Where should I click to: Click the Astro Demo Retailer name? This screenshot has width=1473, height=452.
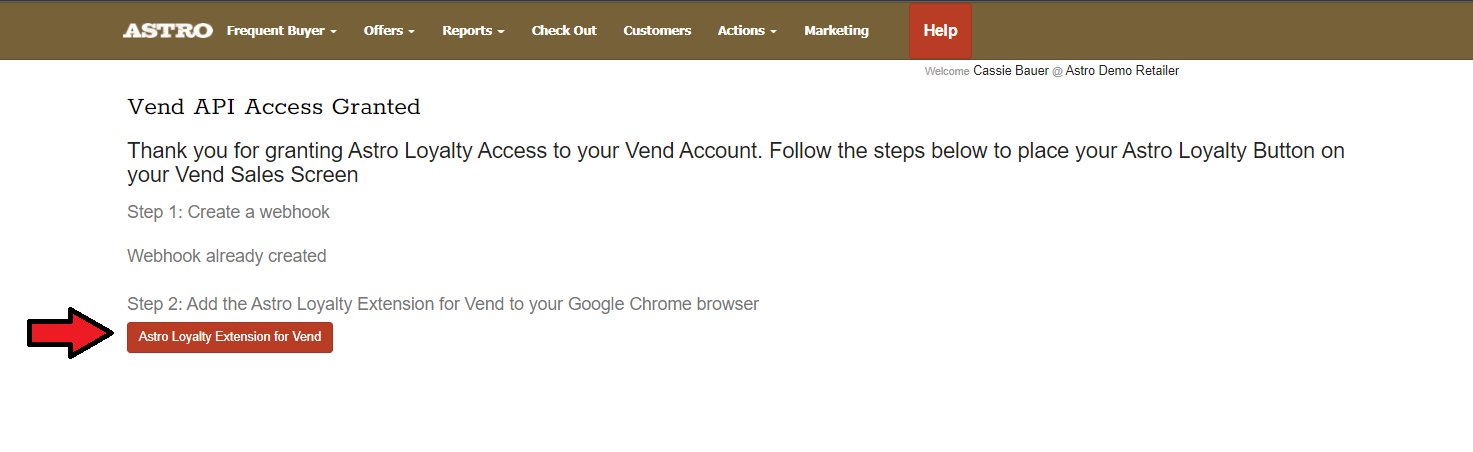(x=1122, y=71)
